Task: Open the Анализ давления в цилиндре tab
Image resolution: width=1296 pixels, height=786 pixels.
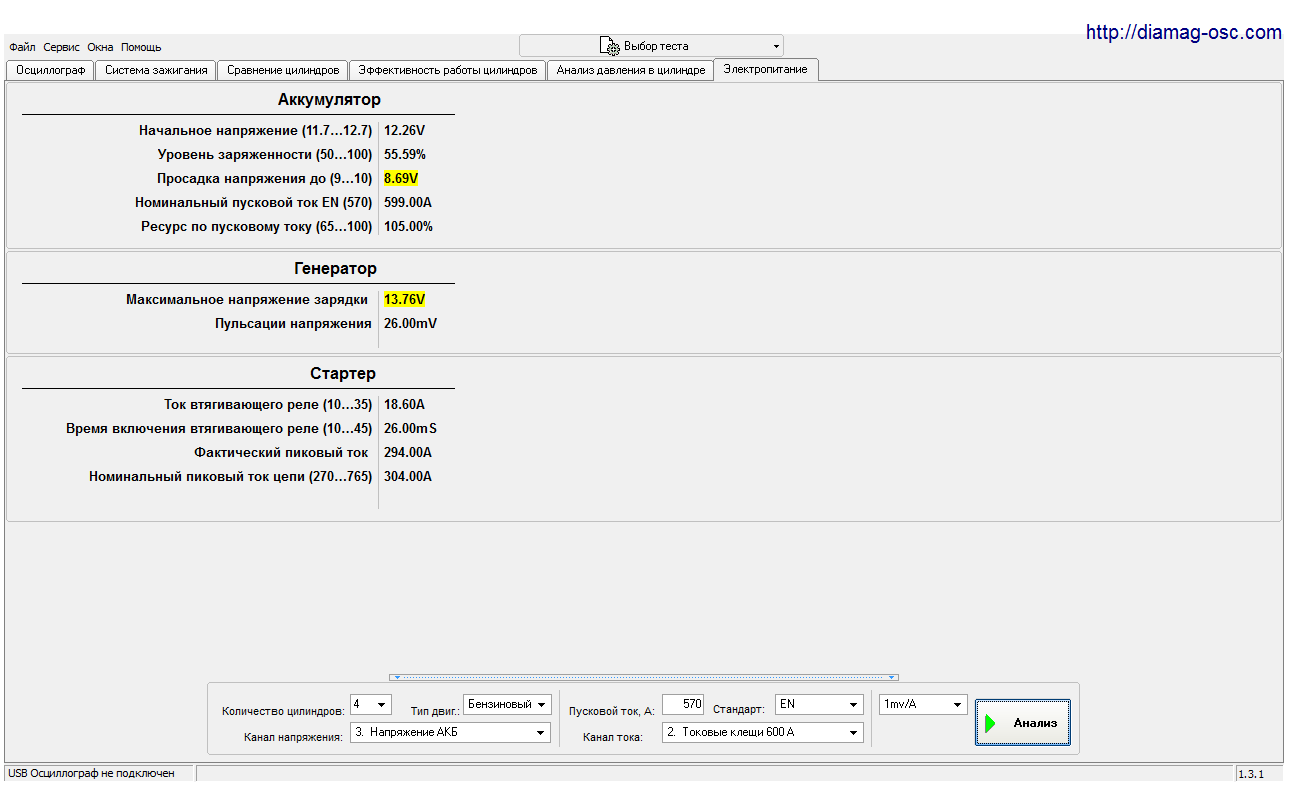Action: [x=631, y=70]
